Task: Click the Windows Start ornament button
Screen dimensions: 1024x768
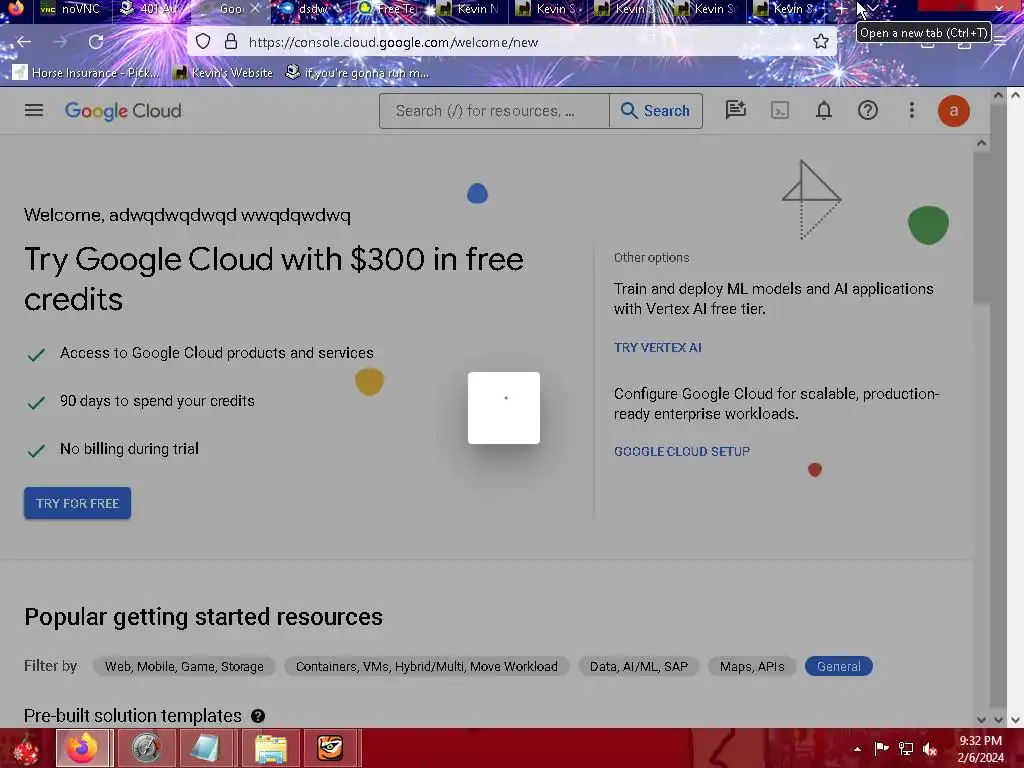Action: point(24,748)
